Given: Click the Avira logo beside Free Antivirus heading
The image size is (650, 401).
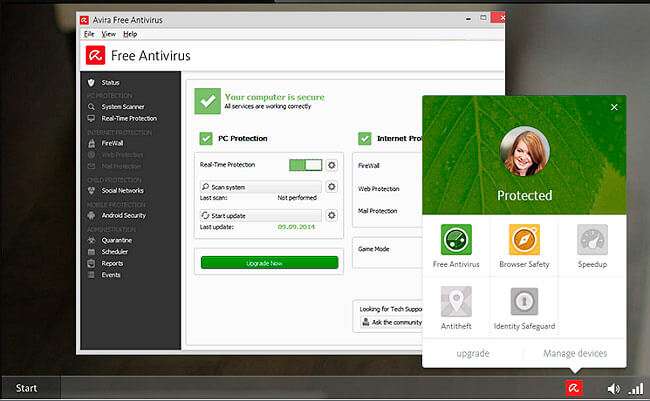Looking at the screenshot, I should pos(95,55).
